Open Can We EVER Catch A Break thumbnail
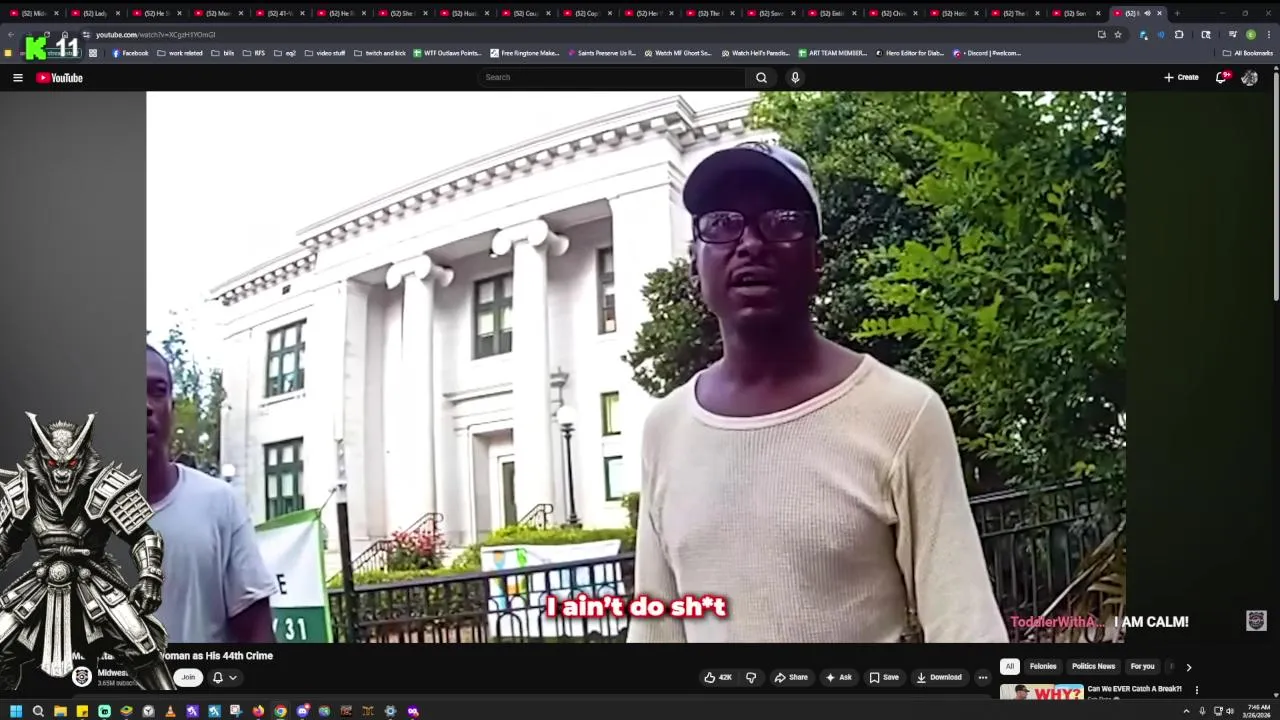 click(1041, 692)
